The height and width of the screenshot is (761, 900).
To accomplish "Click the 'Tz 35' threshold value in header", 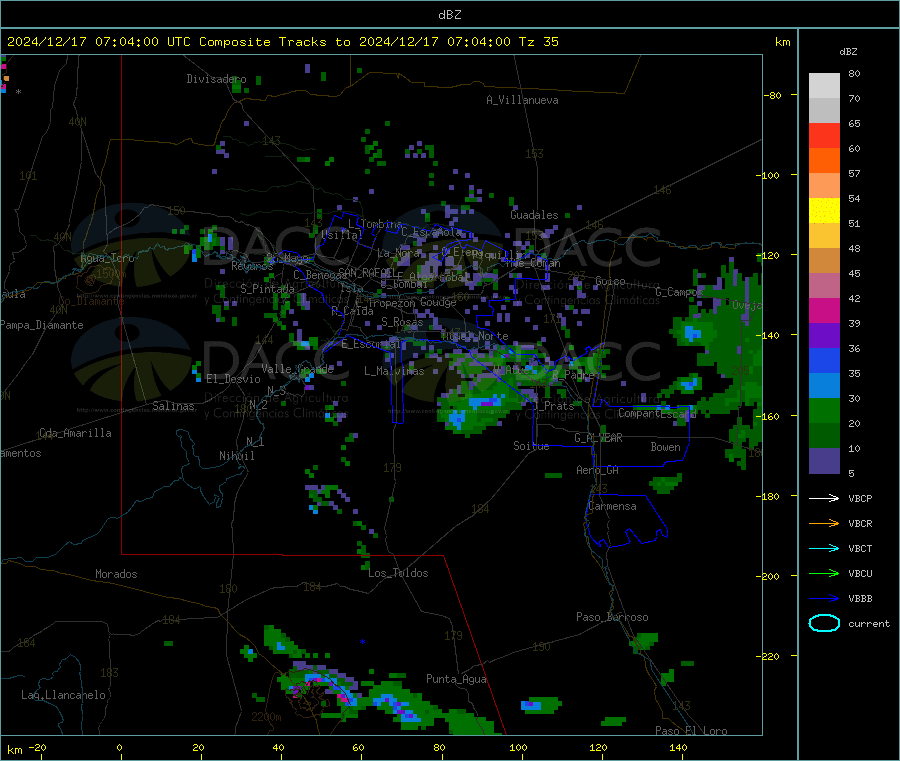I will 538,42.
